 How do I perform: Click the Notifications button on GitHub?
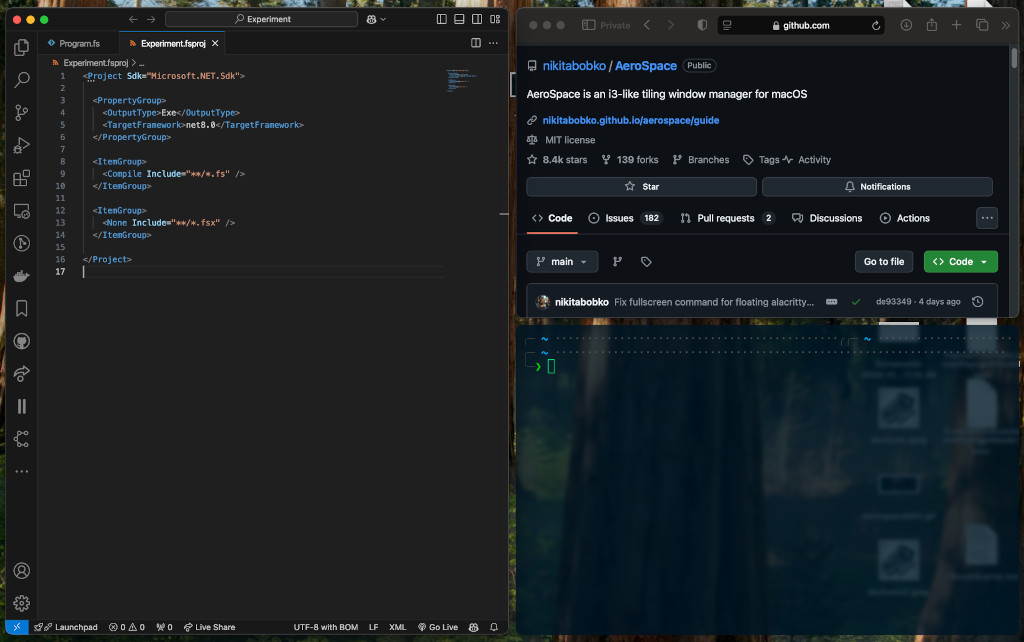tap(877, 187)
